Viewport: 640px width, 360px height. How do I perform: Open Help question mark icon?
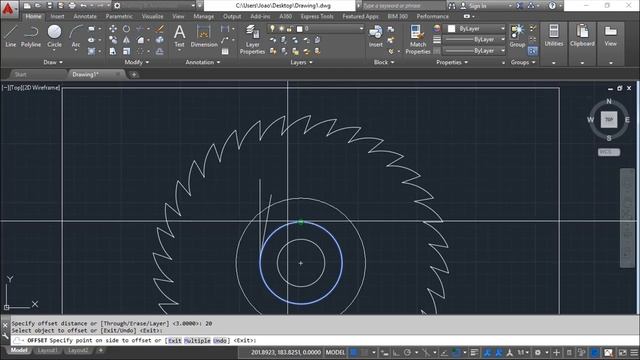pos(552,6)
